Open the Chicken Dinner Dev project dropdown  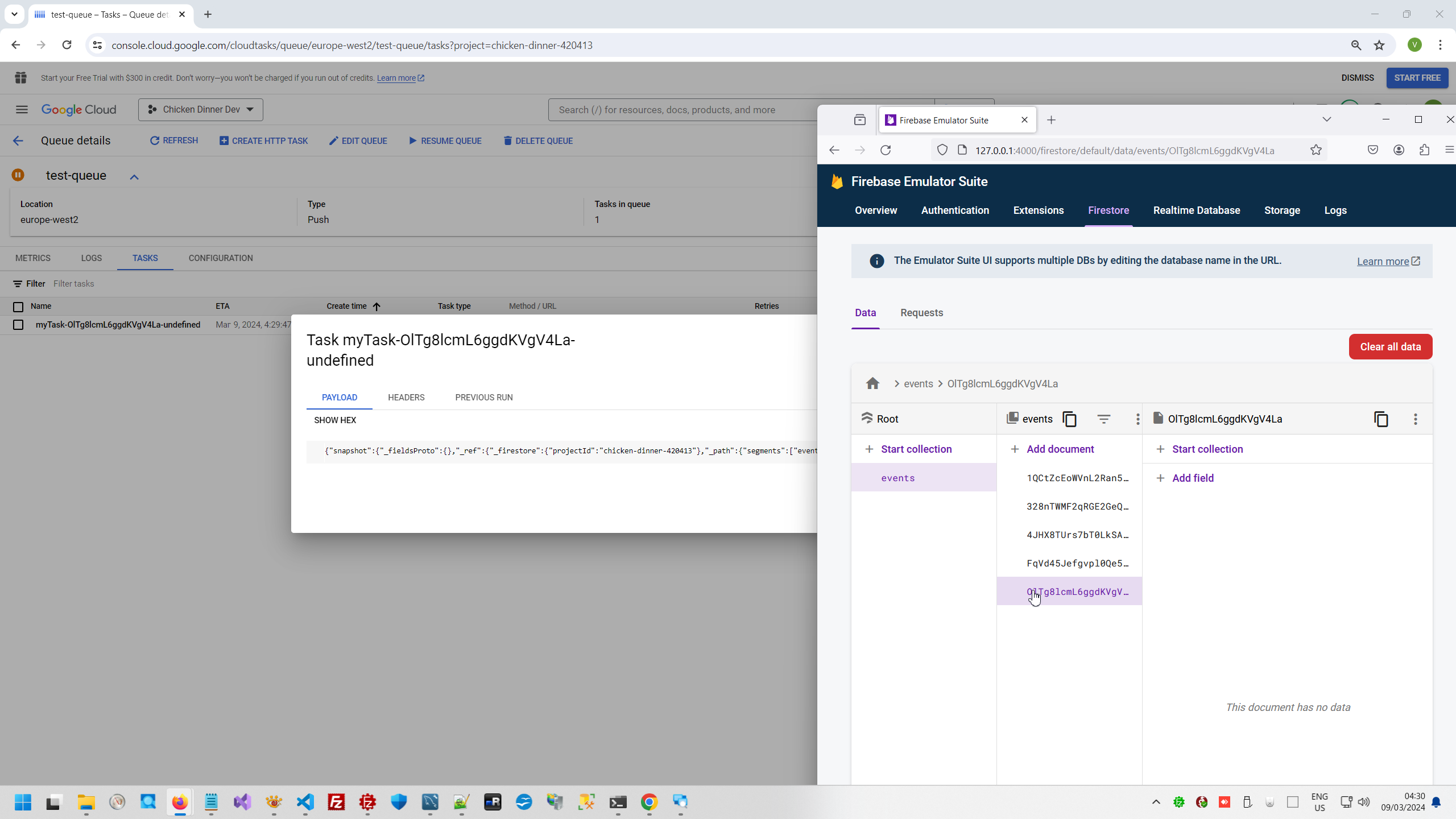(x=200, y=110)
